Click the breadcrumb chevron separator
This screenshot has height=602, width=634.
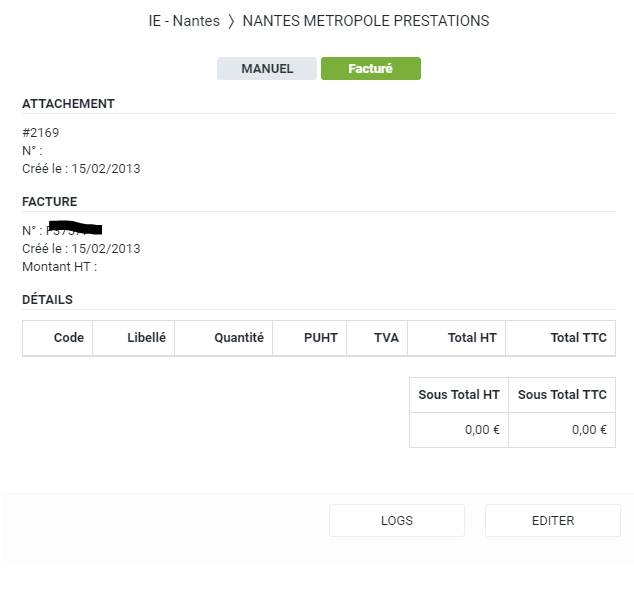click(231, 21)
